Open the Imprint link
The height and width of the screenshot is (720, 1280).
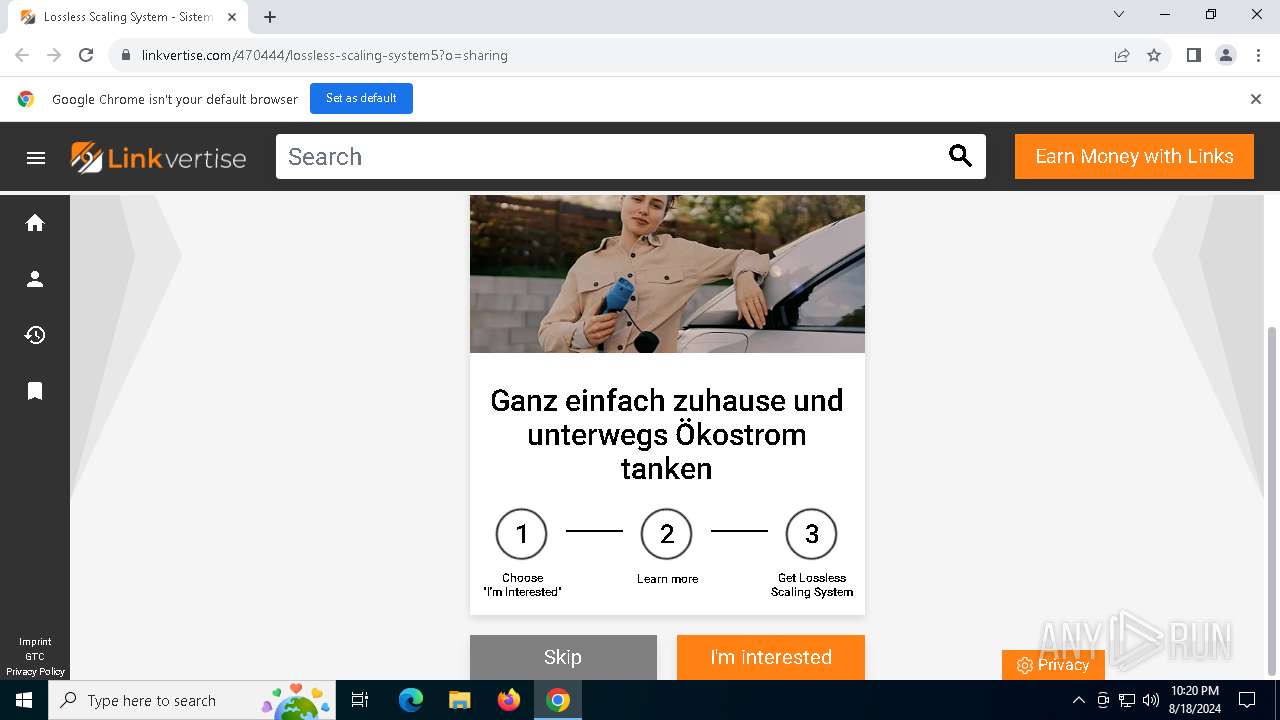(35, 642)
